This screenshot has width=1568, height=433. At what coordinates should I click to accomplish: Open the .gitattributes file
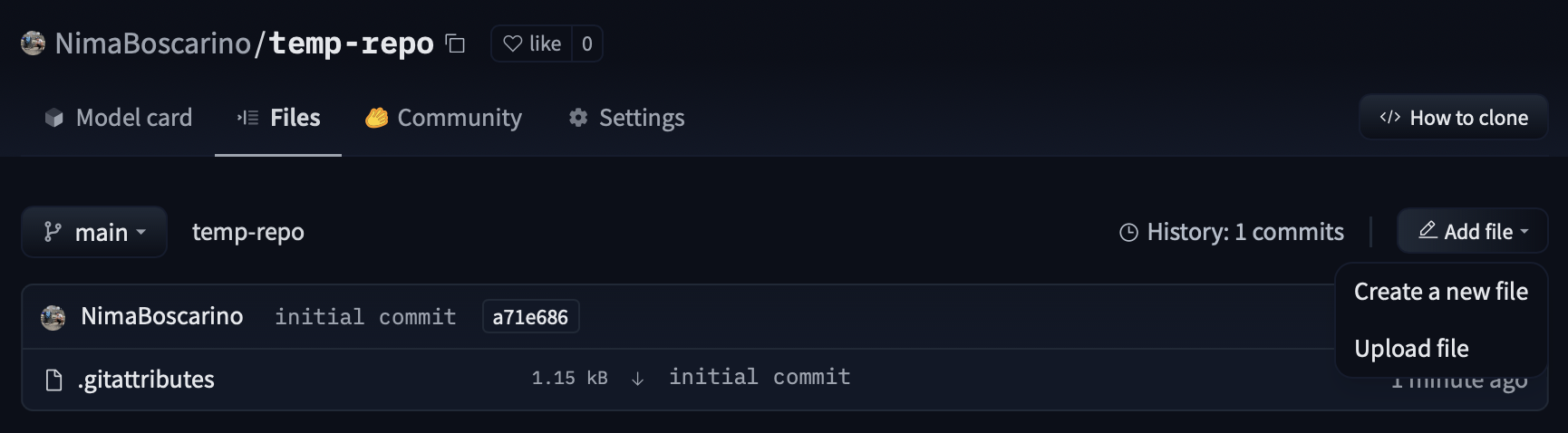147,380
